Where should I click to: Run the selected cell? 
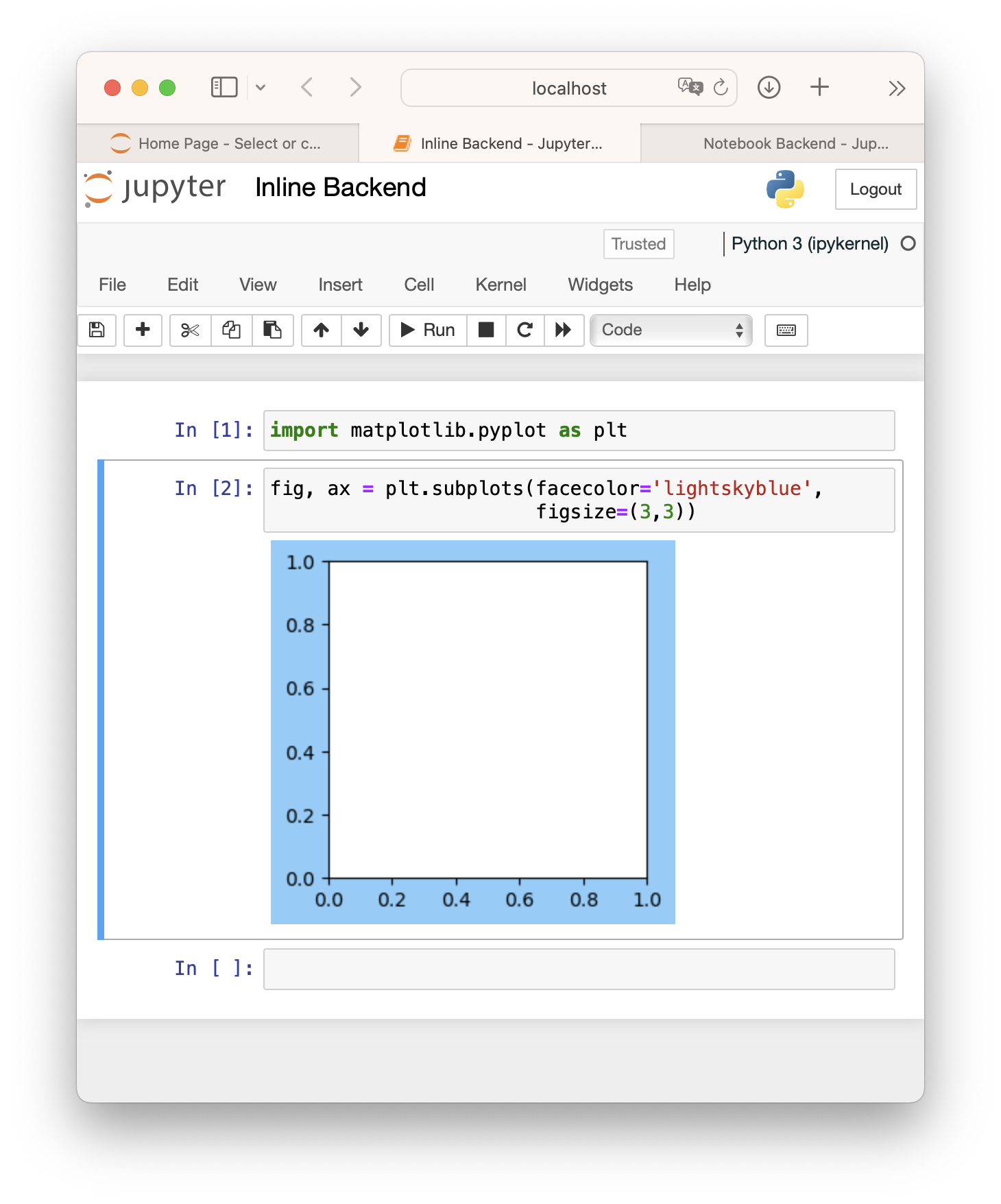click(428, 330)
